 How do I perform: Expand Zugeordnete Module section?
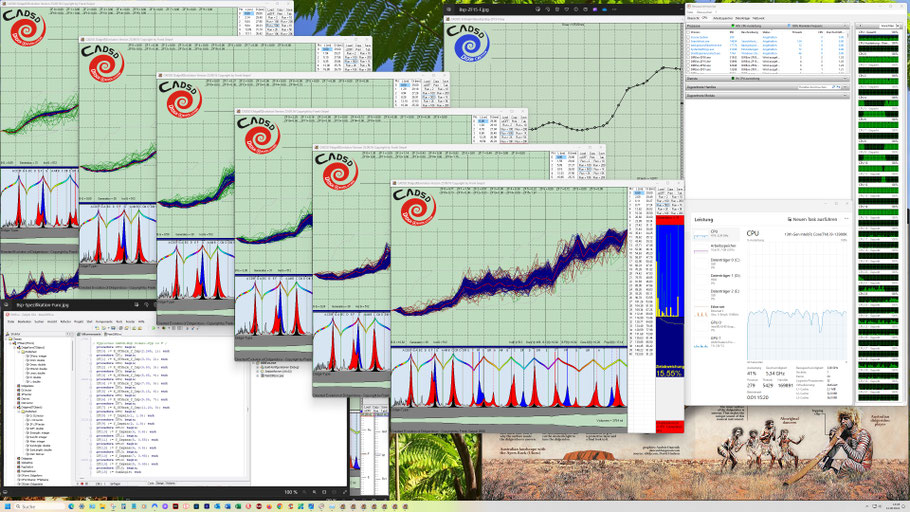pos(844,96)
